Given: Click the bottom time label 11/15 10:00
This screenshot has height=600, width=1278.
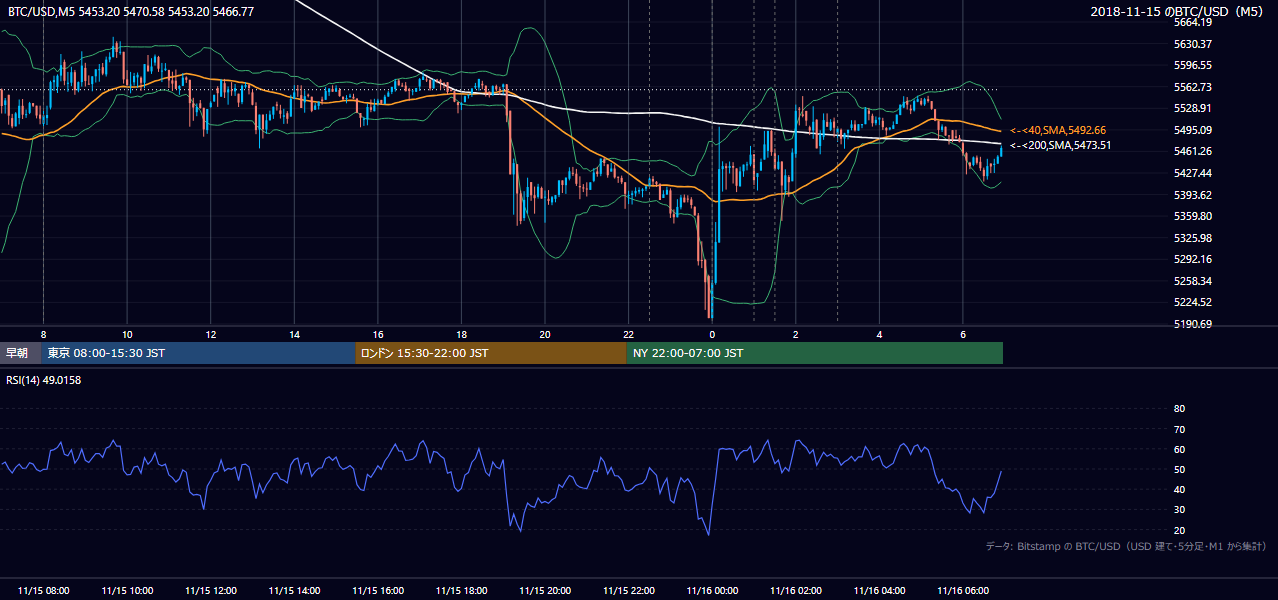Looking at the screenshot, I should [127, 591].
